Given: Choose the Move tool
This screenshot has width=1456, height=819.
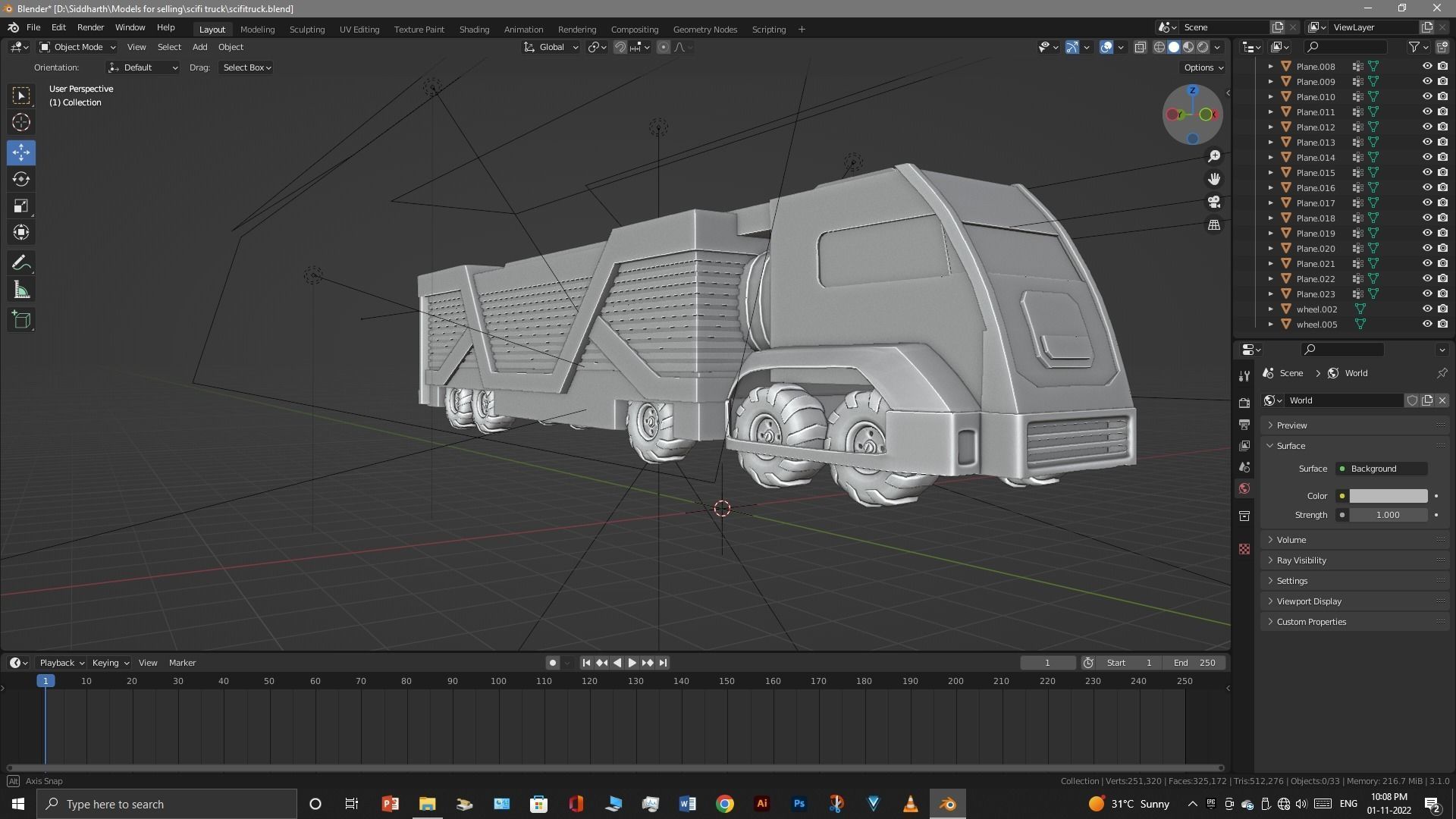Looking at the screenshot, I should (x=21, y=152).
